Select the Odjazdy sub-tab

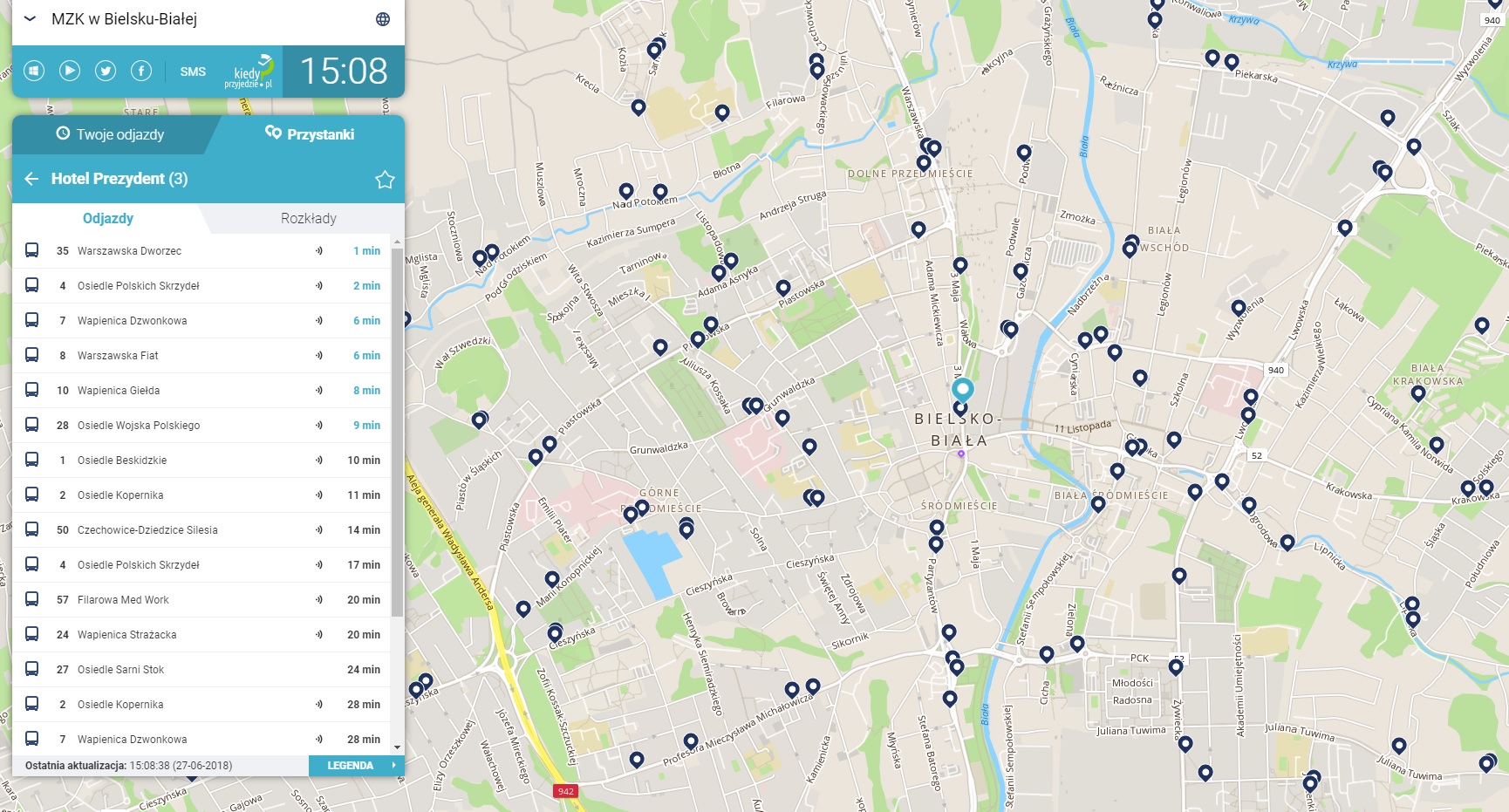(108, 218)
